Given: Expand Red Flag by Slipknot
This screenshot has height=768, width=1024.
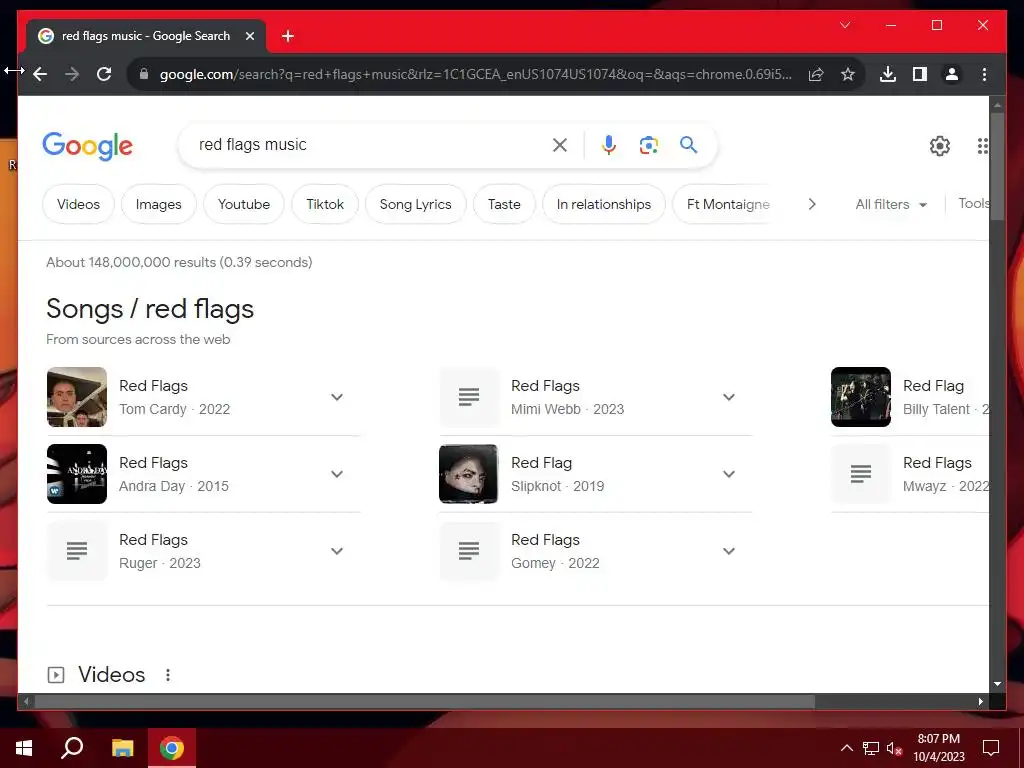Looking at the screenshot, I should click(x=729, y=474).
